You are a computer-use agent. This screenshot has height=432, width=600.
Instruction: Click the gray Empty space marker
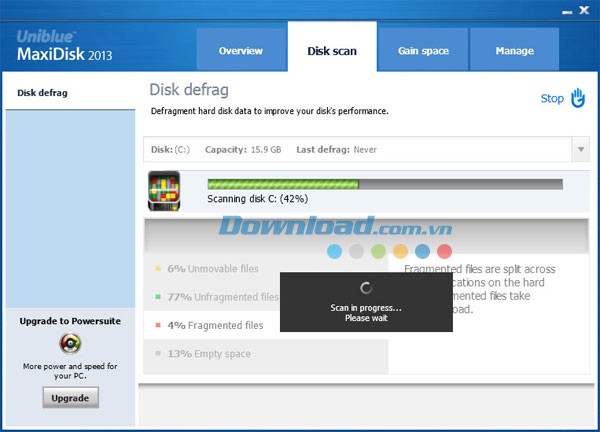158,354
